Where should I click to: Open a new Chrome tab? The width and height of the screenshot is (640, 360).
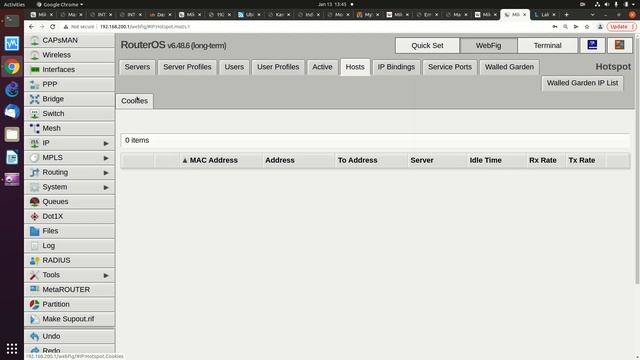567,15
